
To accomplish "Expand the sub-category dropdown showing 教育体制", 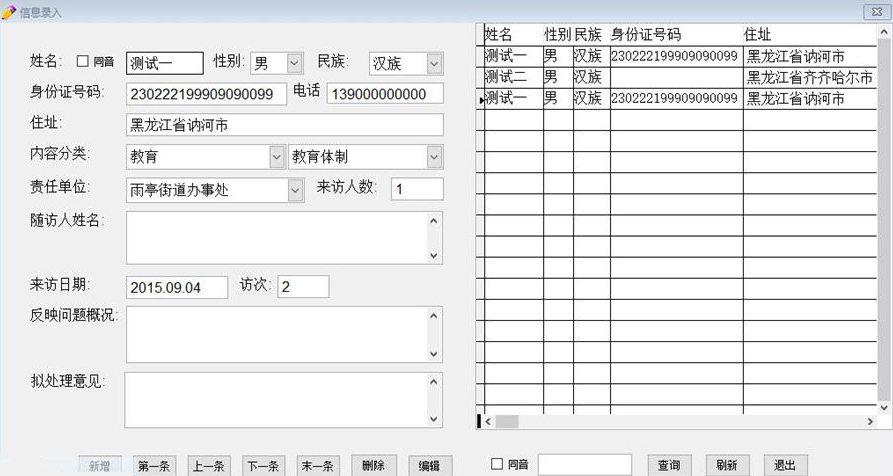I will (x=434, y=157).
